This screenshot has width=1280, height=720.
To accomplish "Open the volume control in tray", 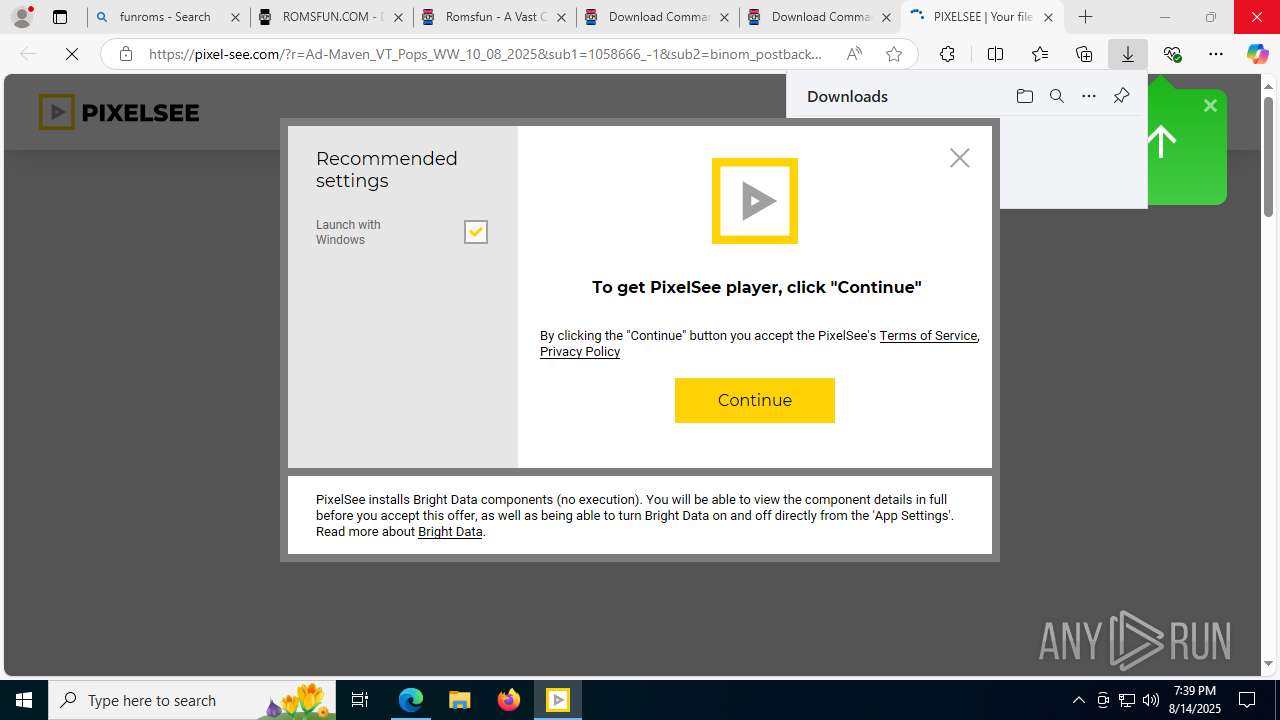I will (x=1151, y=700).
